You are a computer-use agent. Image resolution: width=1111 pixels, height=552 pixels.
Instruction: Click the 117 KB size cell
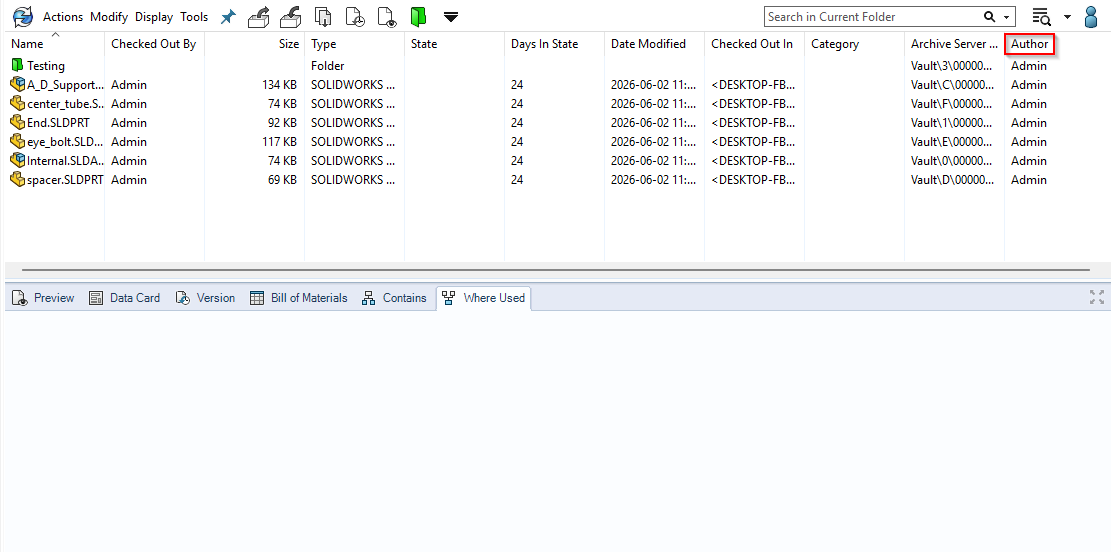click(x=279, y=142)
